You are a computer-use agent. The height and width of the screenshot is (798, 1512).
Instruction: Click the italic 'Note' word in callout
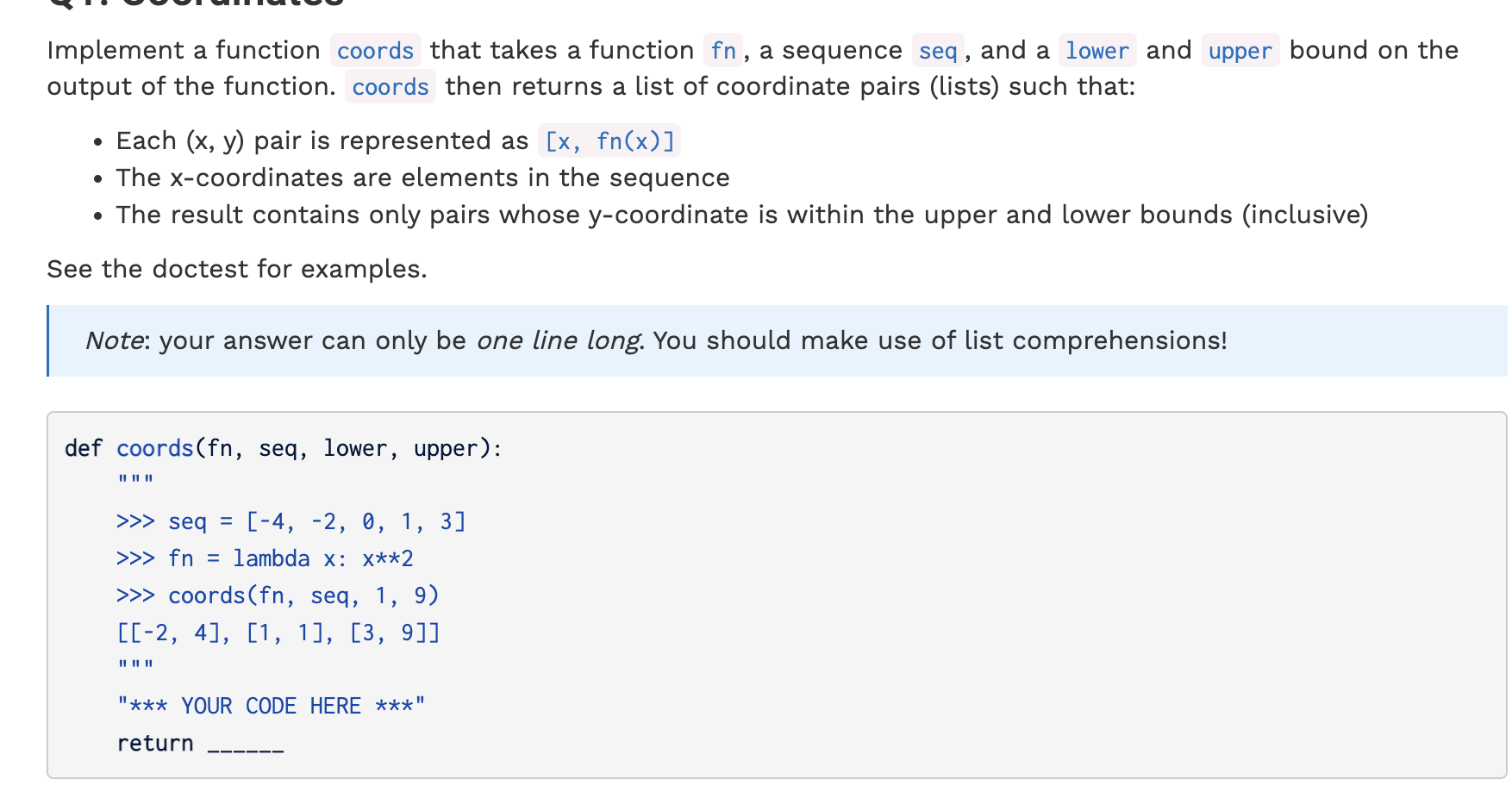tap(114, 340)
